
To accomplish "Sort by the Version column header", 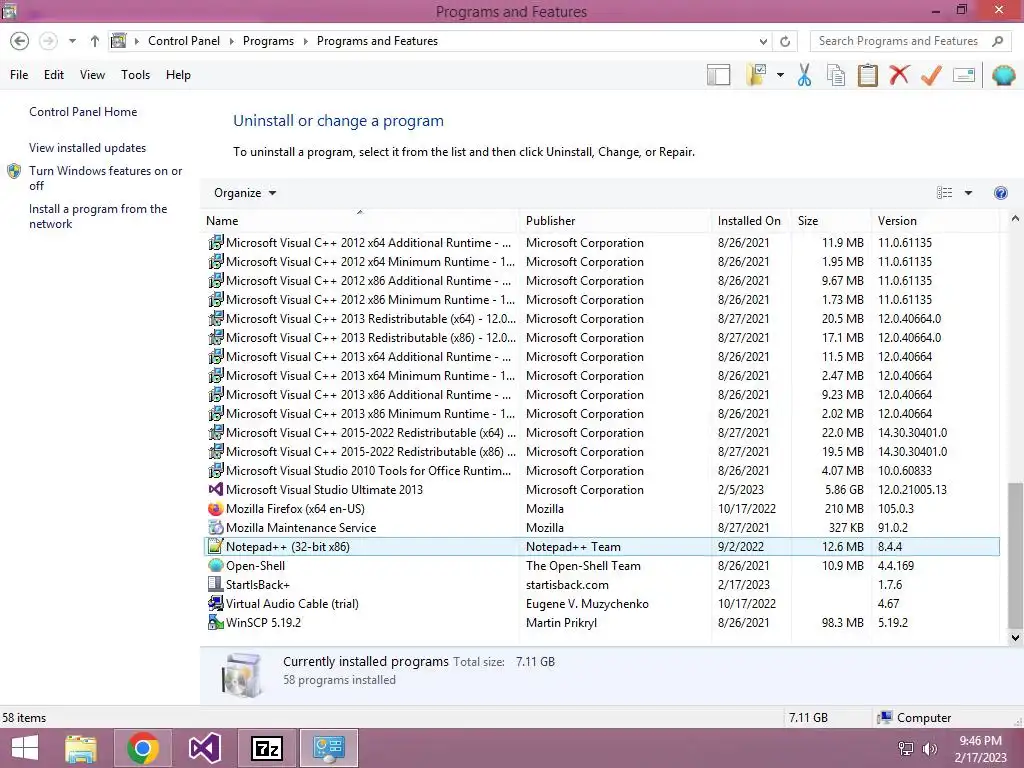I will coord(935,221).
